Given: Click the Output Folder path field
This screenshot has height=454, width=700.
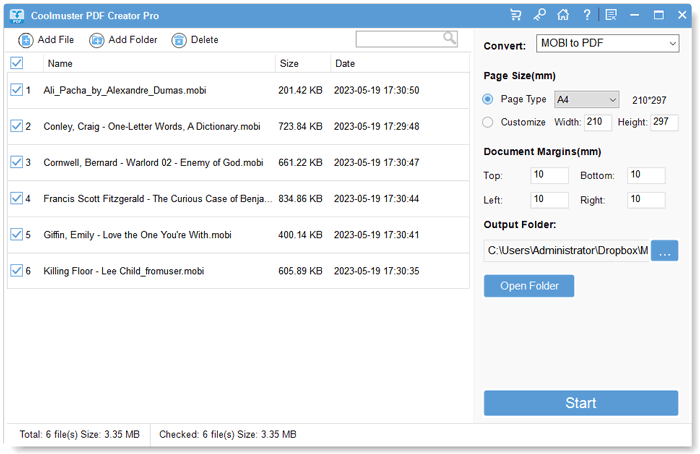Looking at the screenshot, I should click(567, 250).
